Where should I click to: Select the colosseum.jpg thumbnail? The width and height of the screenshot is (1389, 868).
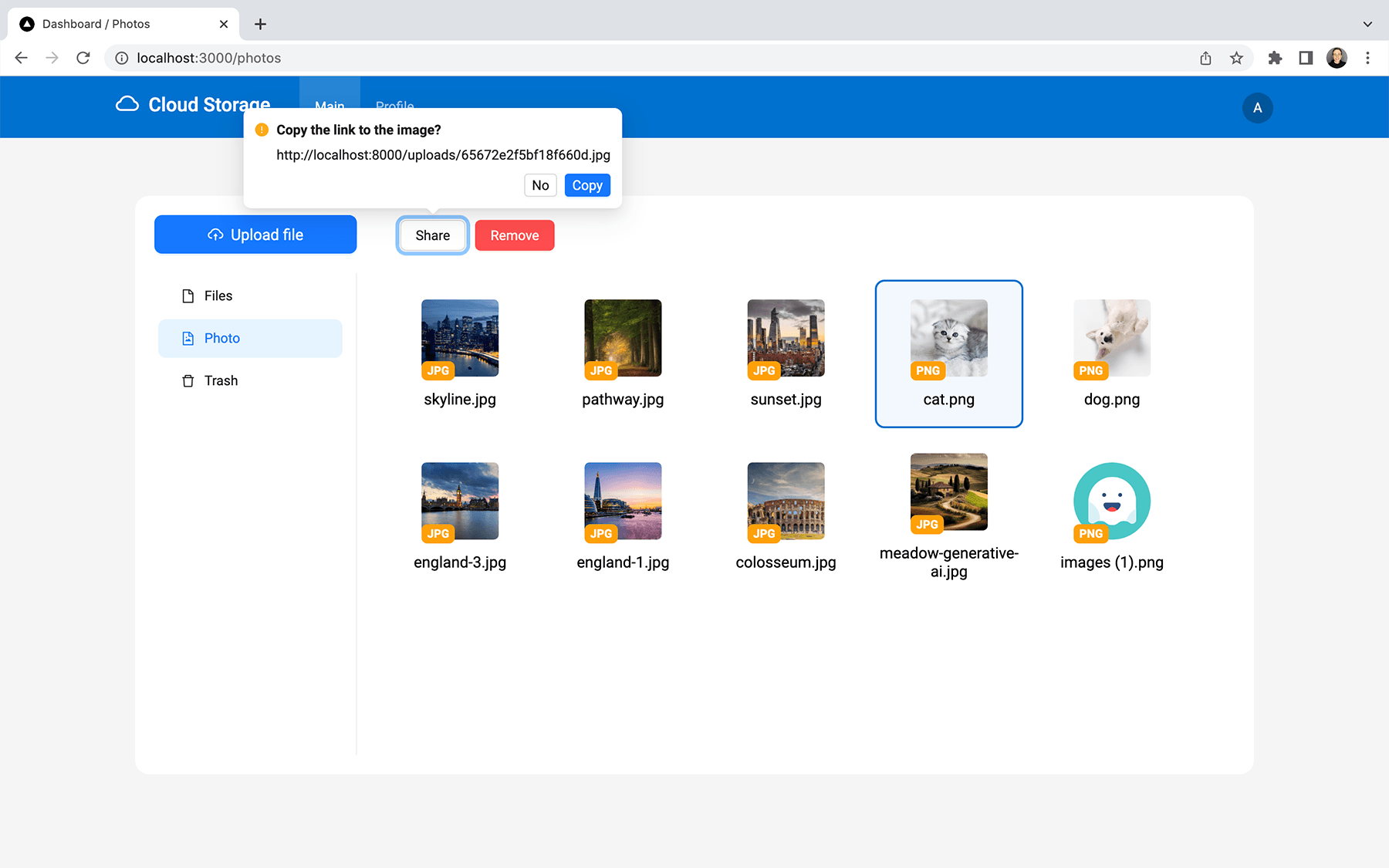(786, 501)
